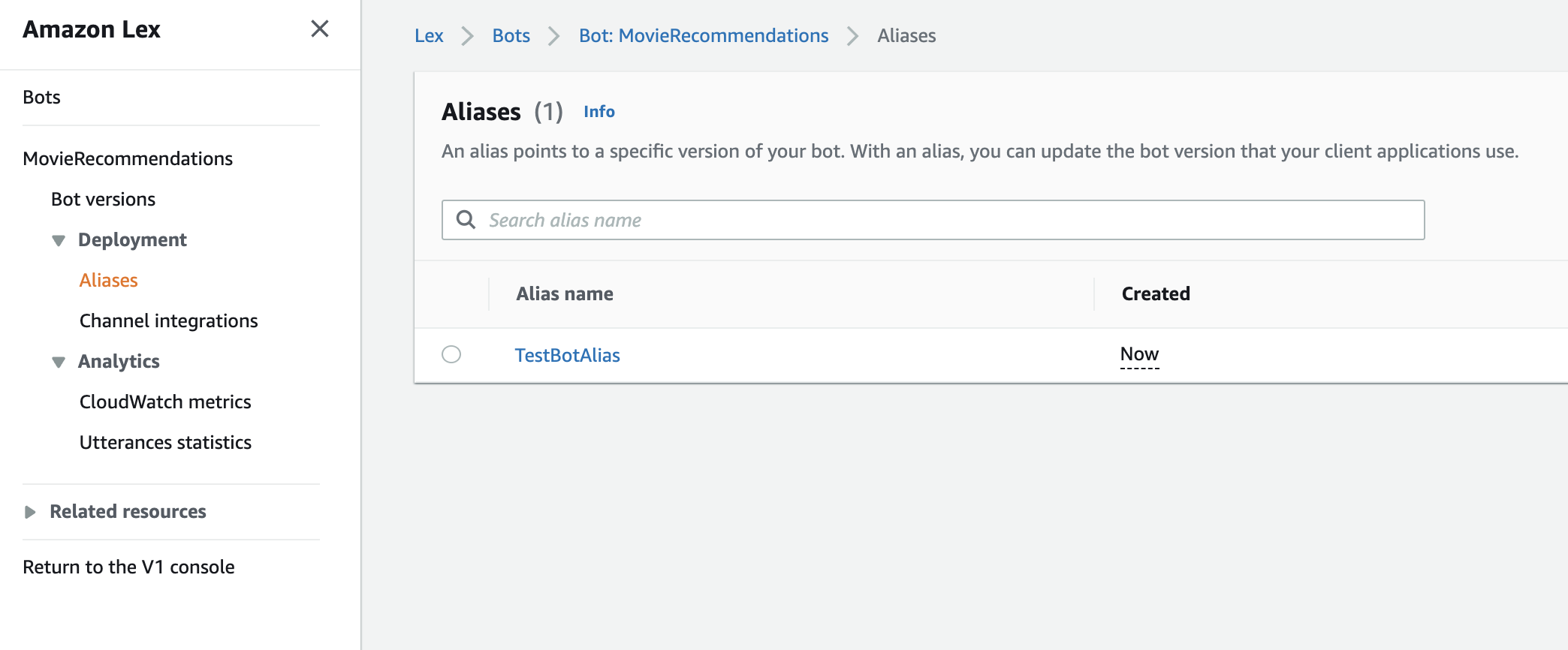The width and height of the screenshot is (1568, 650).
Task: Click the search magnifier icon
Action: click(466, 219)
